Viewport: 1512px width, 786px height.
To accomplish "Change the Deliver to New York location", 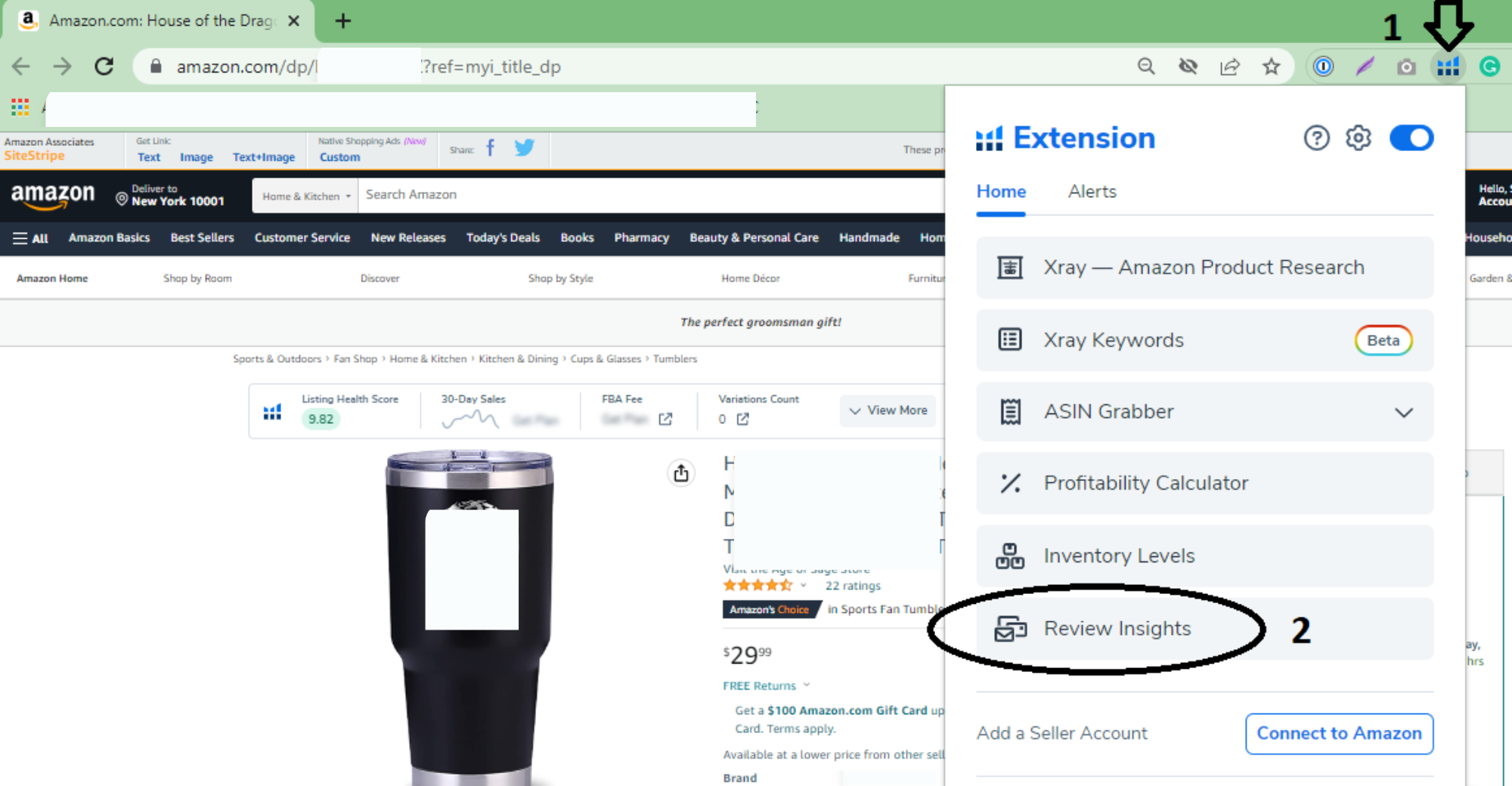I will point(170,195).
